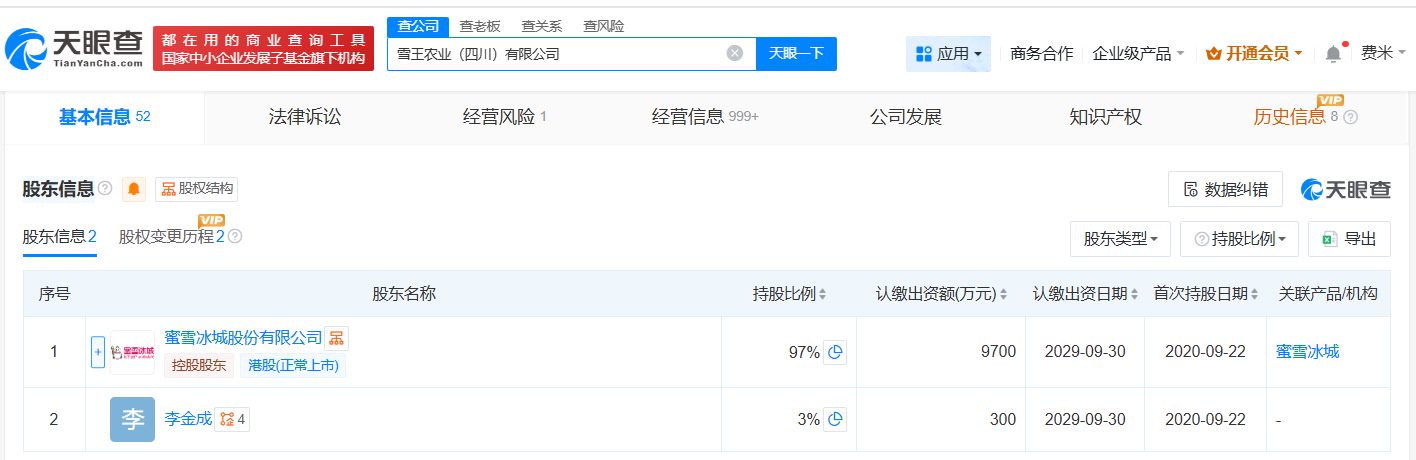Open the 股东类型 filter dropdown
The width and height of the screenshot is (1416, 460).
coord(1121,239)
